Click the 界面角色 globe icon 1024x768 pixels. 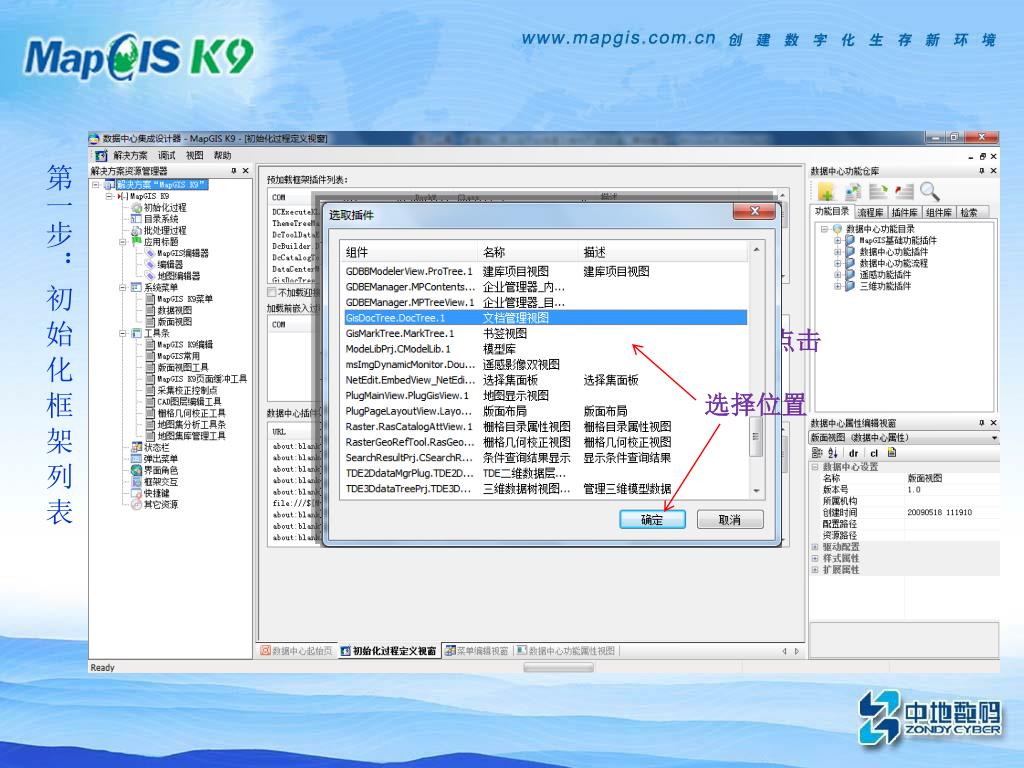pyautogui.click(x=136, y=470)
